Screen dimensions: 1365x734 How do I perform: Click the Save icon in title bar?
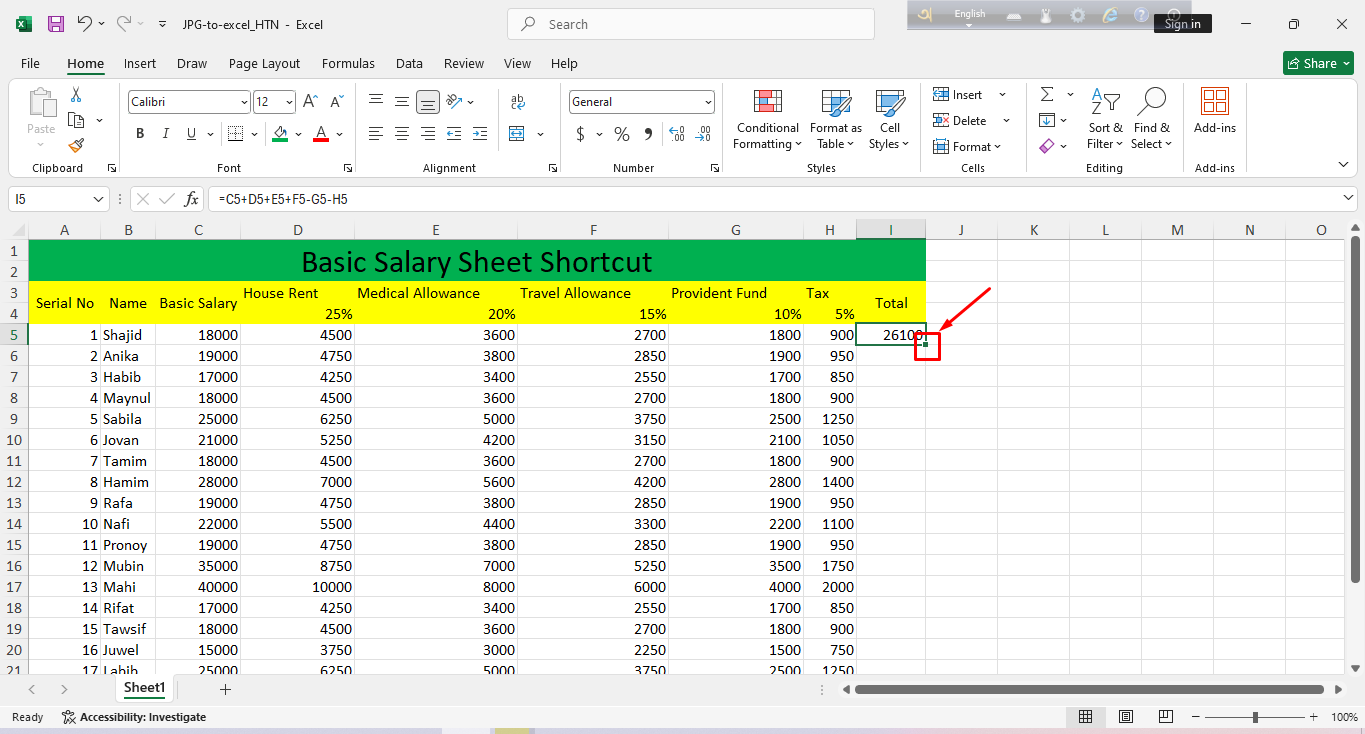pos(56,24)
